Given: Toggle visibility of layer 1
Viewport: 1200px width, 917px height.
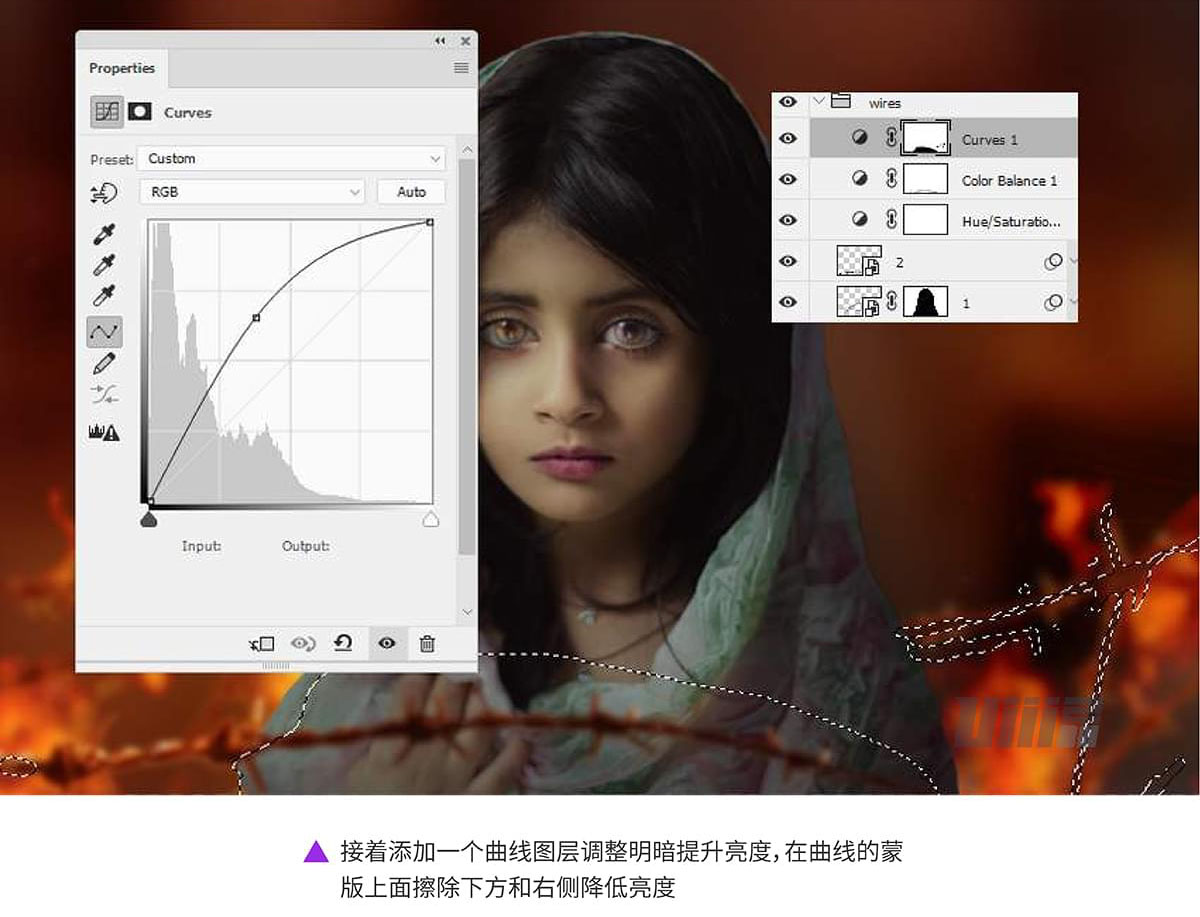Looking at the screenshot, I should tap(788, 302).
